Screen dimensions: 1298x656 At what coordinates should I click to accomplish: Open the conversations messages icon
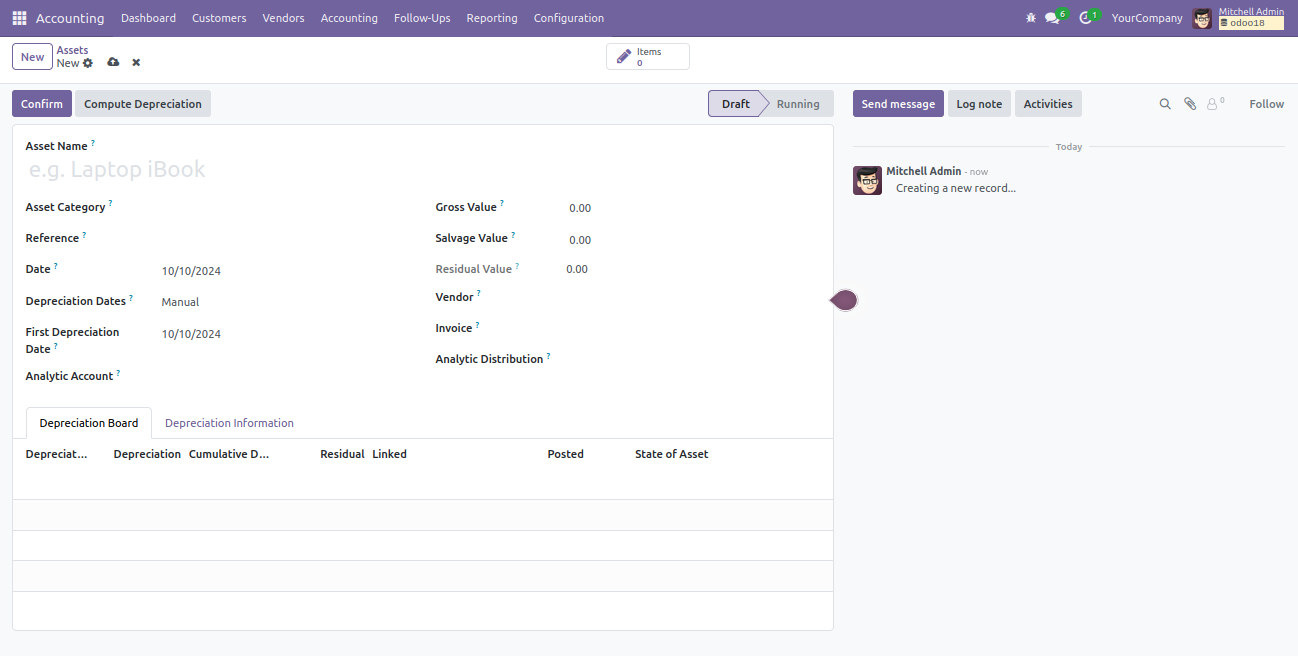click(1052, 18)
